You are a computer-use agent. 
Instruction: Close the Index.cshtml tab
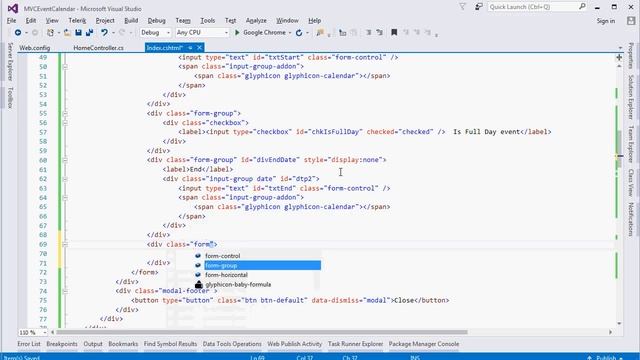(199, 48)
